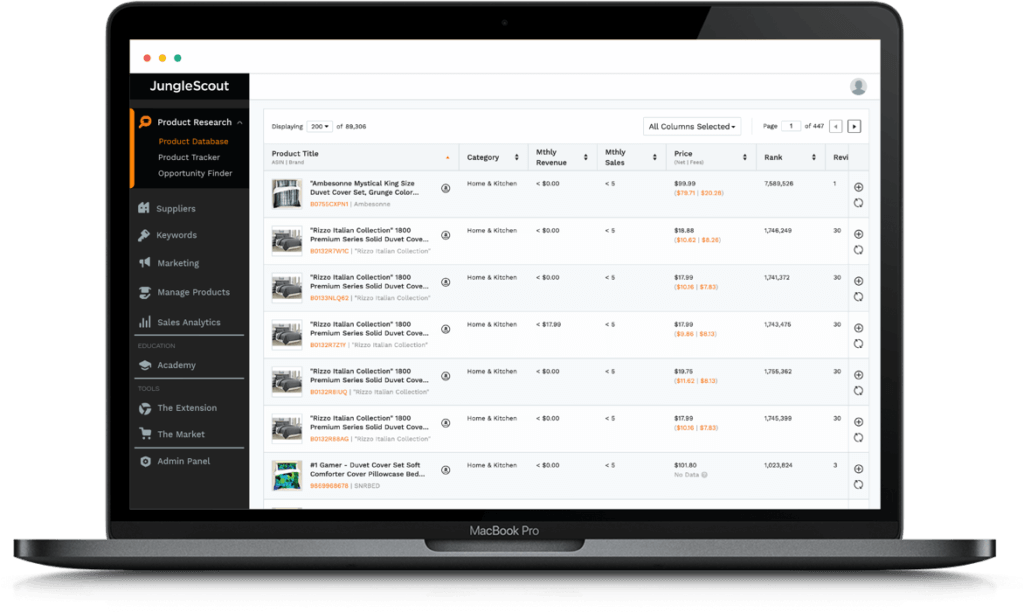Click the #1 Gamer duvet product thumbnail
The height and width of the screenshot is (612, 1024).
tap(287, 475)
